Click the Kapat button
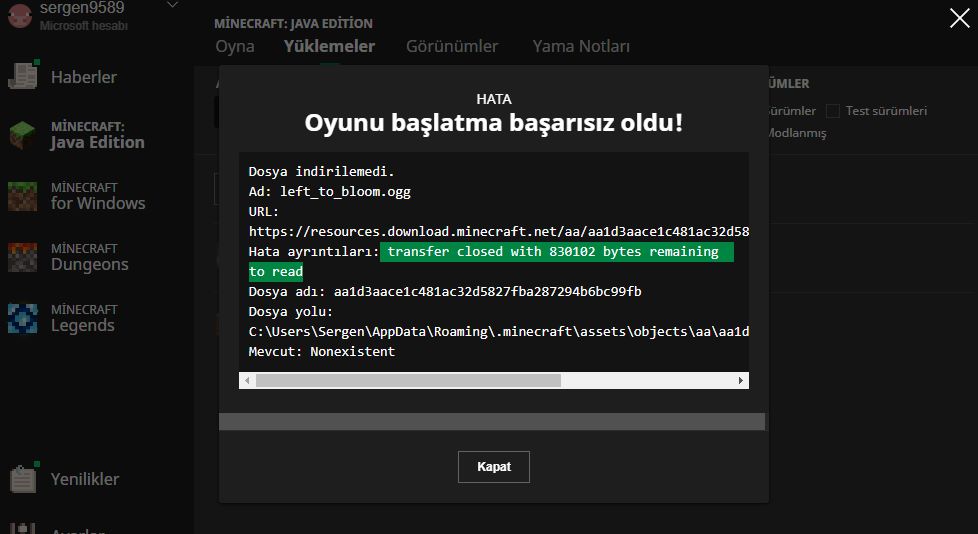978x534 pixels. [493, 467]
